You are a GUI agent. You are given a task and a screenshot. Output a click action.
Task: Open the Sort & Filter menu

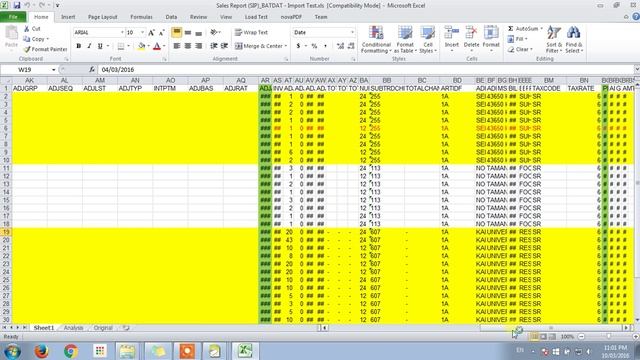(554, 39)
